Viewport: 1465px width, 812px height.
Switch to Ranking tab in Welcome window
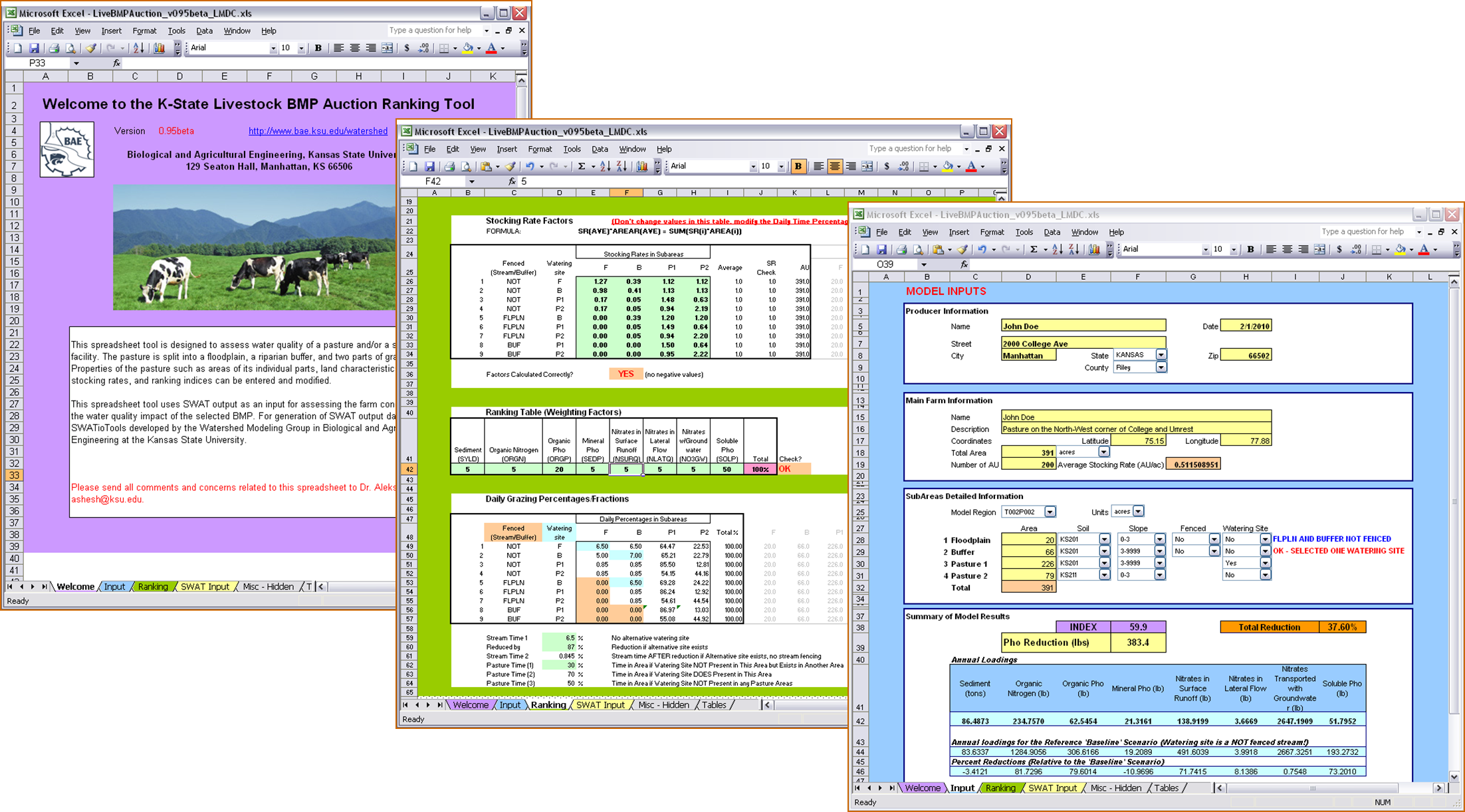[153, 587]
